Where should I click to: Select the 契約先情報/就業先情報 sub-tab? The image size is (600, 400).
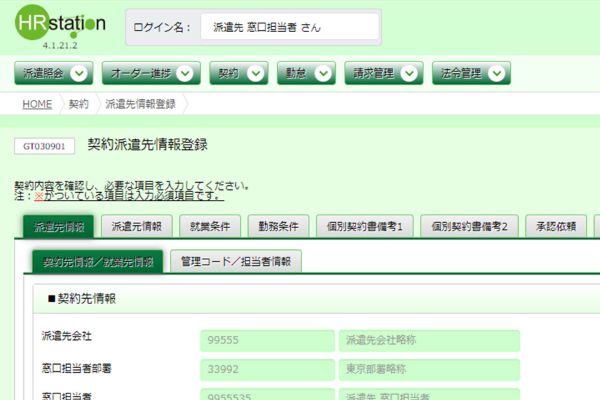93,262
